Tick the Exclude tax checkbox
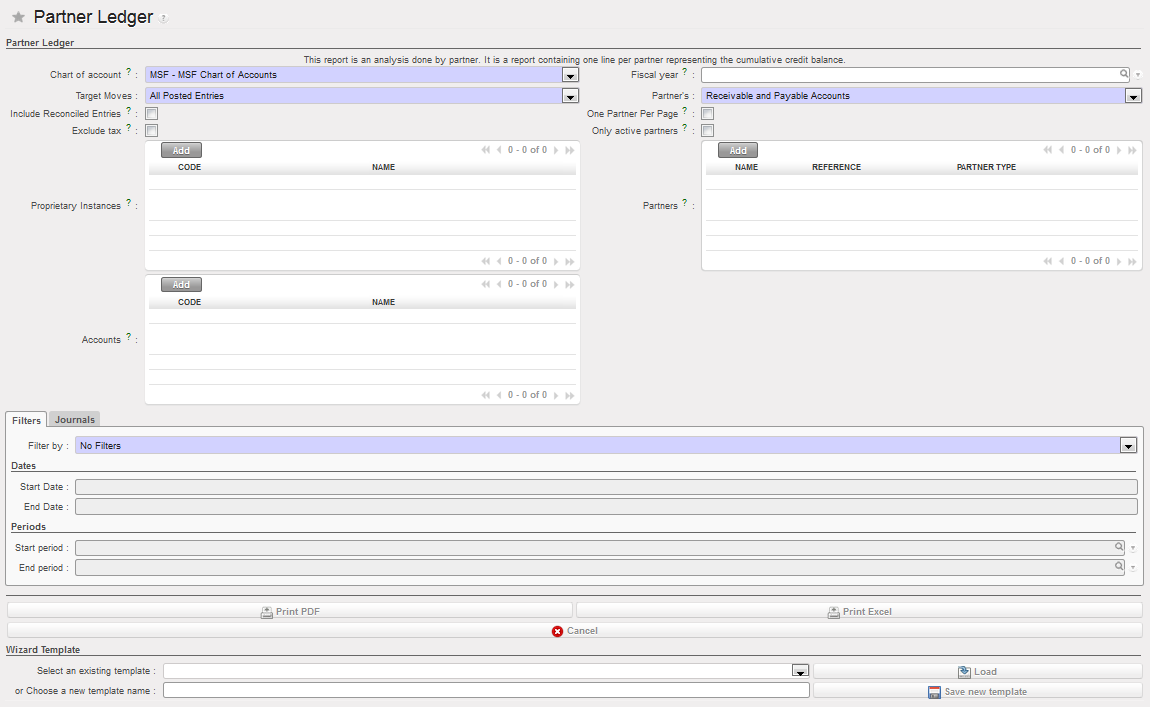Image resolution: width=1150 pixels, height=707 pixels. click(x=152, y=131)
